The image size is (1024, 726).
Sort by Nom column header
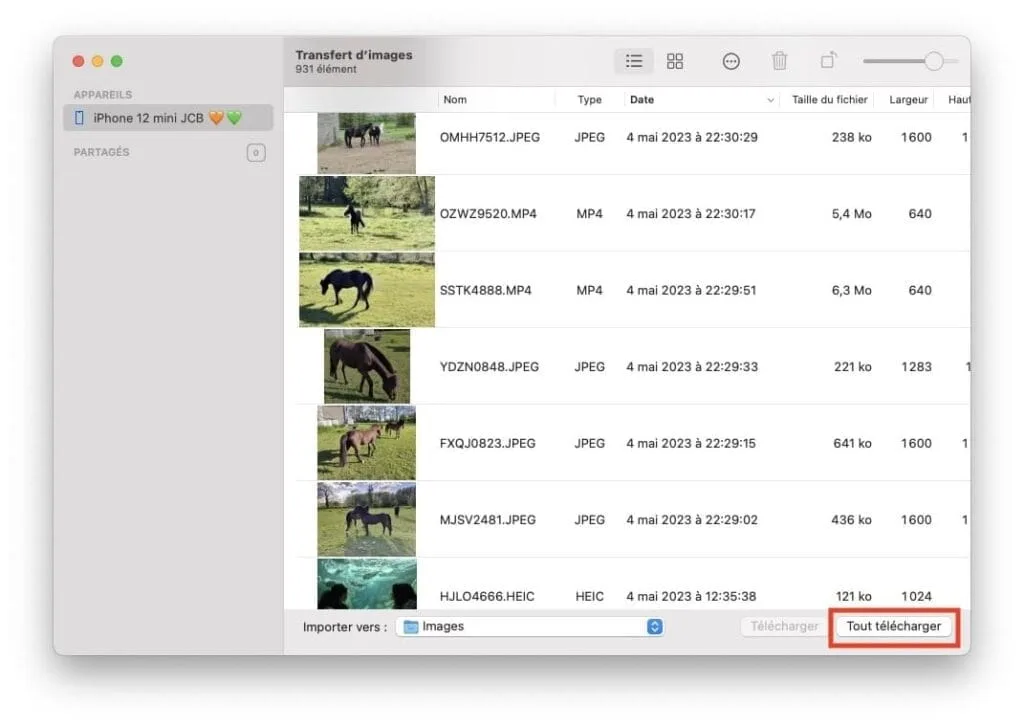coord(456,100)
